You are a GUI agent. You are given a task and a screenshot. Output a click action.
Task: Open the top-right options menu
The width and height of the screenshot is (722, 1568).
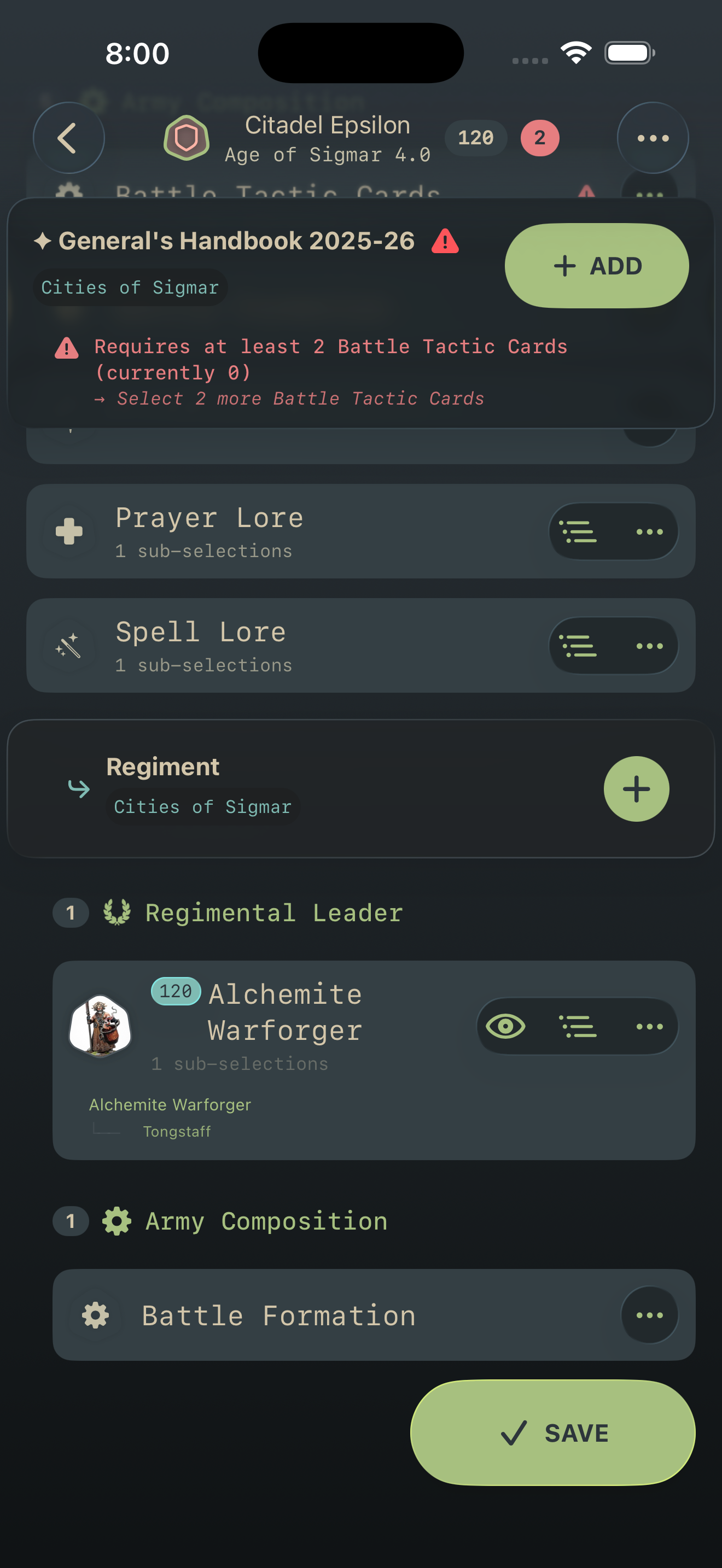(x=651, y=138)
